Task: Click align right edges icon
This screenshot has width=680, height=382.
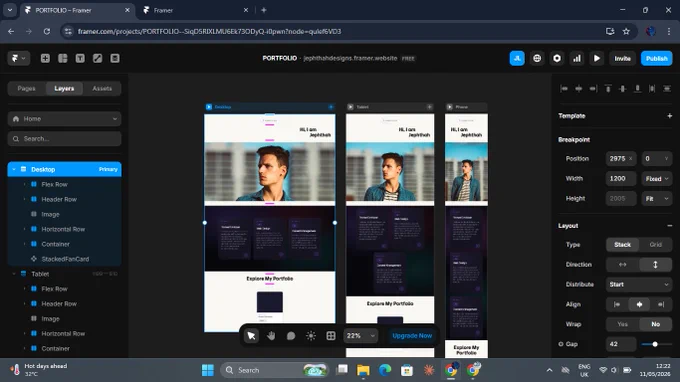Action: (x=593, y=88)
